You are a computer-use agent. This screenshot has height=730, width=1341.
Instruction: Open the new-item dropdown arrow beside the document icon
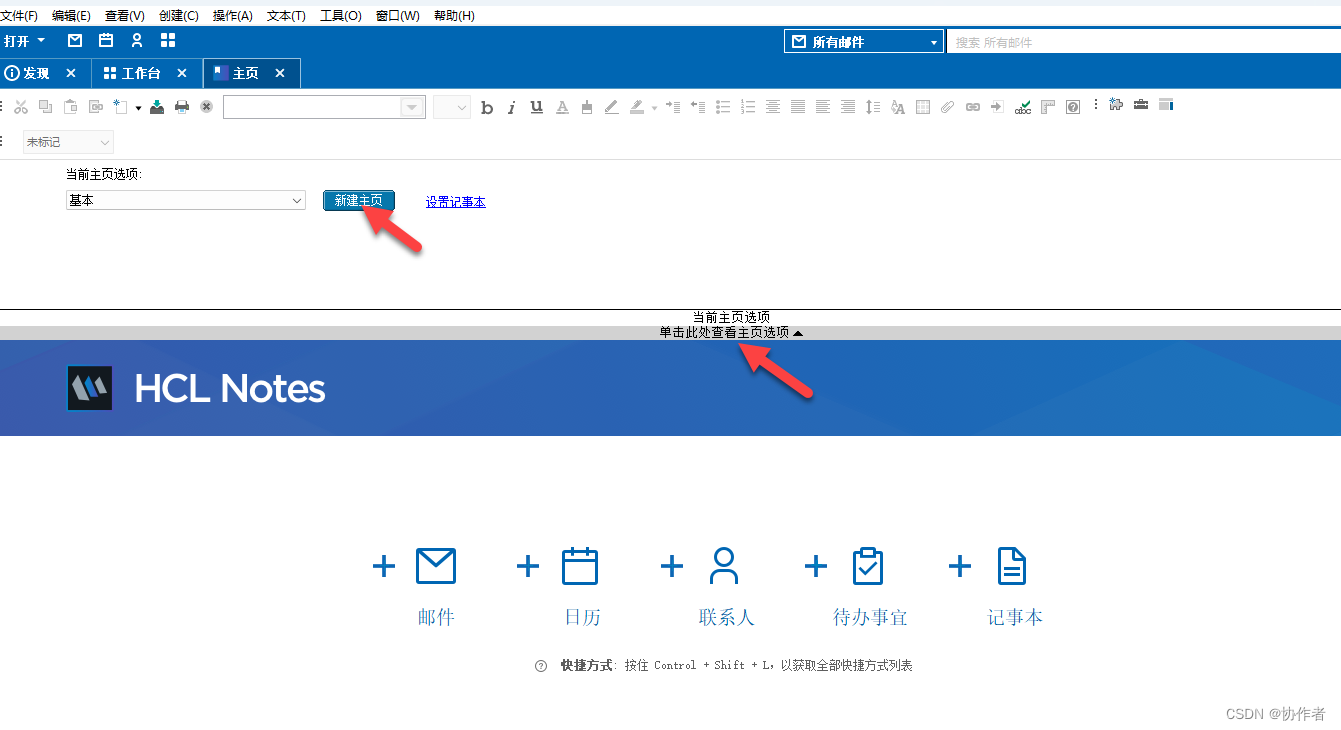(139, 108)
